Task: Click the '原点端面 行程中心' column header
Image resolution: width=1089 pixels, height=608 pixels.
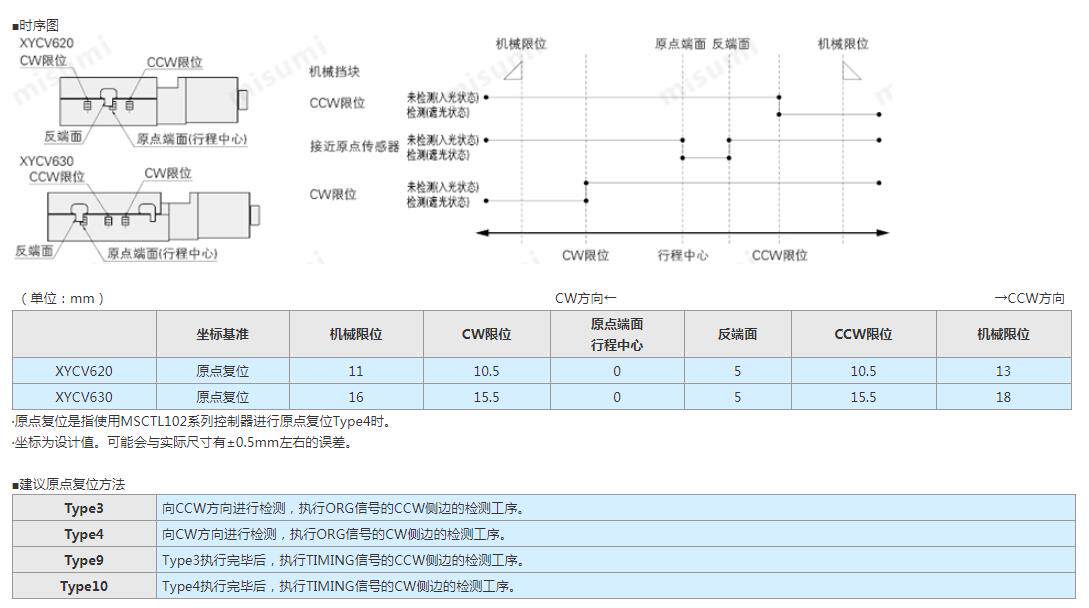Action: [x=617, y=334]
